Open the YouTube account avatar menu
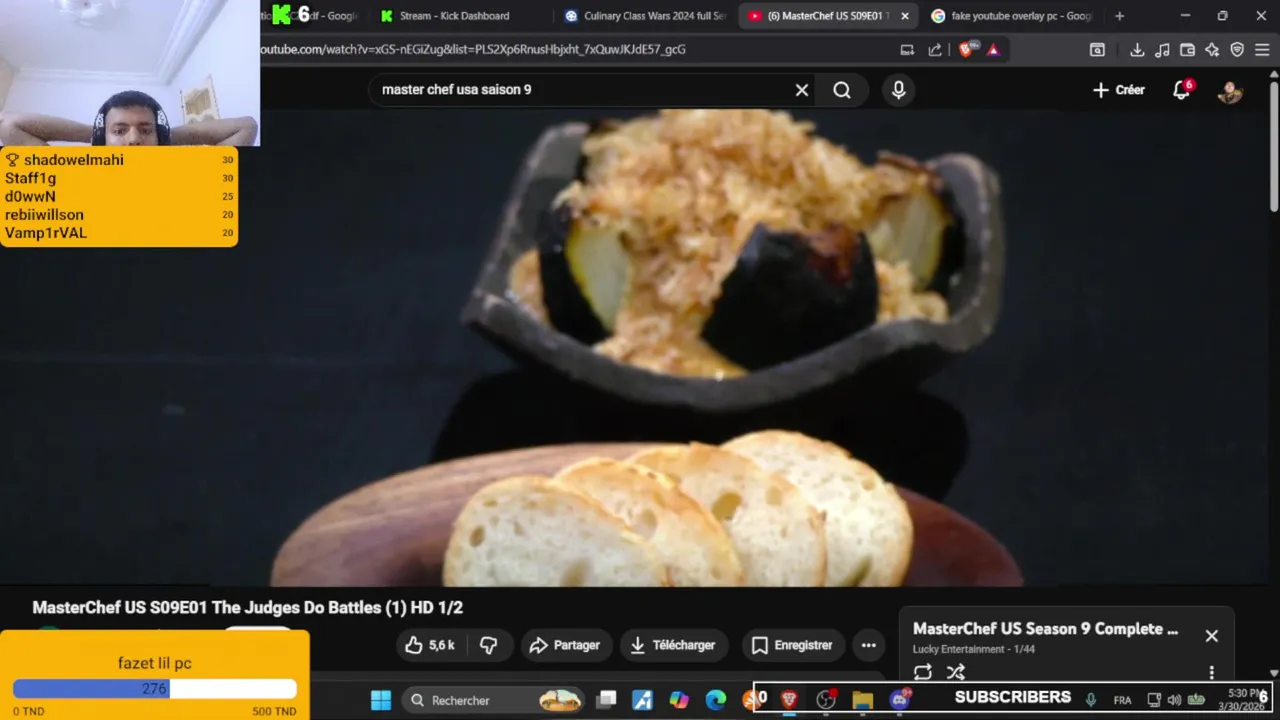 [1230, 91]
